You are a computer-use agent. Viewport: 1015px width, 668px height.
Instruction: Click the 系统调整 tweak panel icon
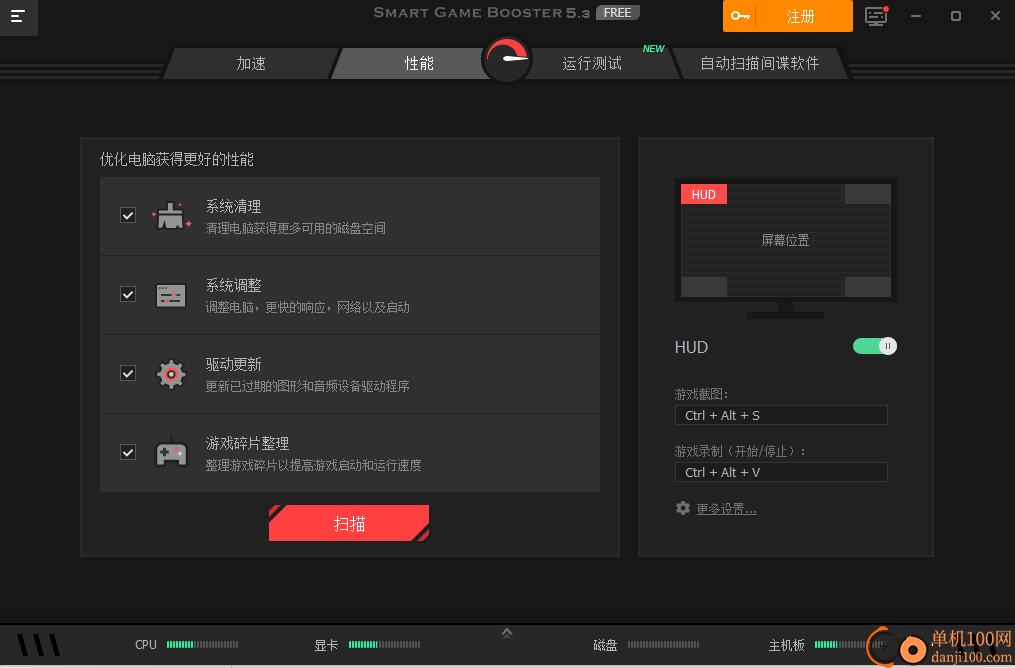(x=171, y=295)
